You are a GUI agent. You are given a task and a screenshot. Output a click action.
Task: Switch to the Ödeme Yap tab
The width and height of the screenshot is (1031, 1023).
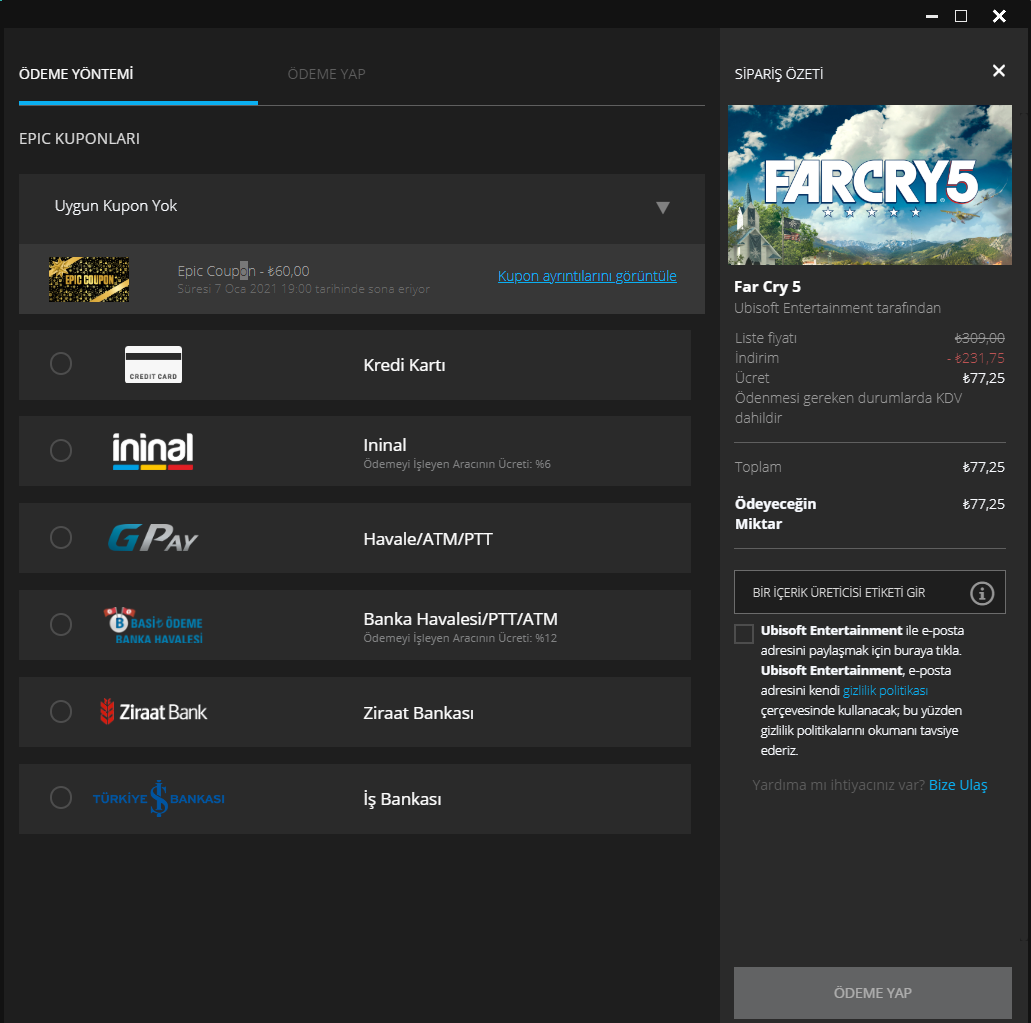tap(326, 74)
